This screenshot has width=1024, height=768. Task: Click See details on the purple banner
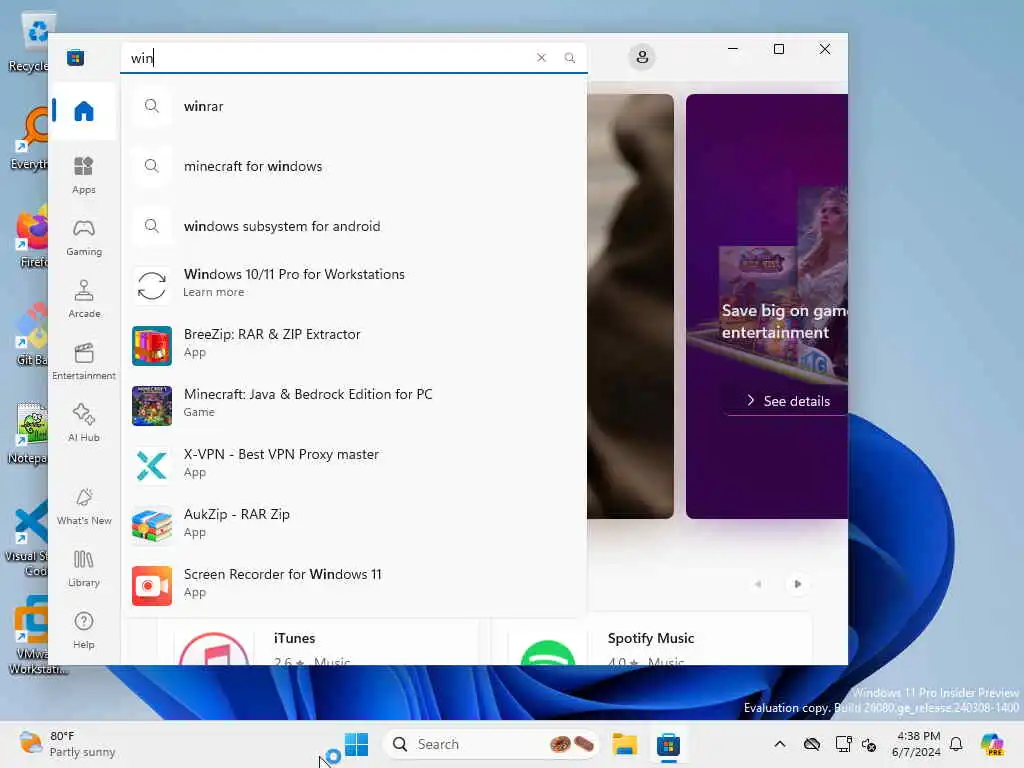pos(788,401)
